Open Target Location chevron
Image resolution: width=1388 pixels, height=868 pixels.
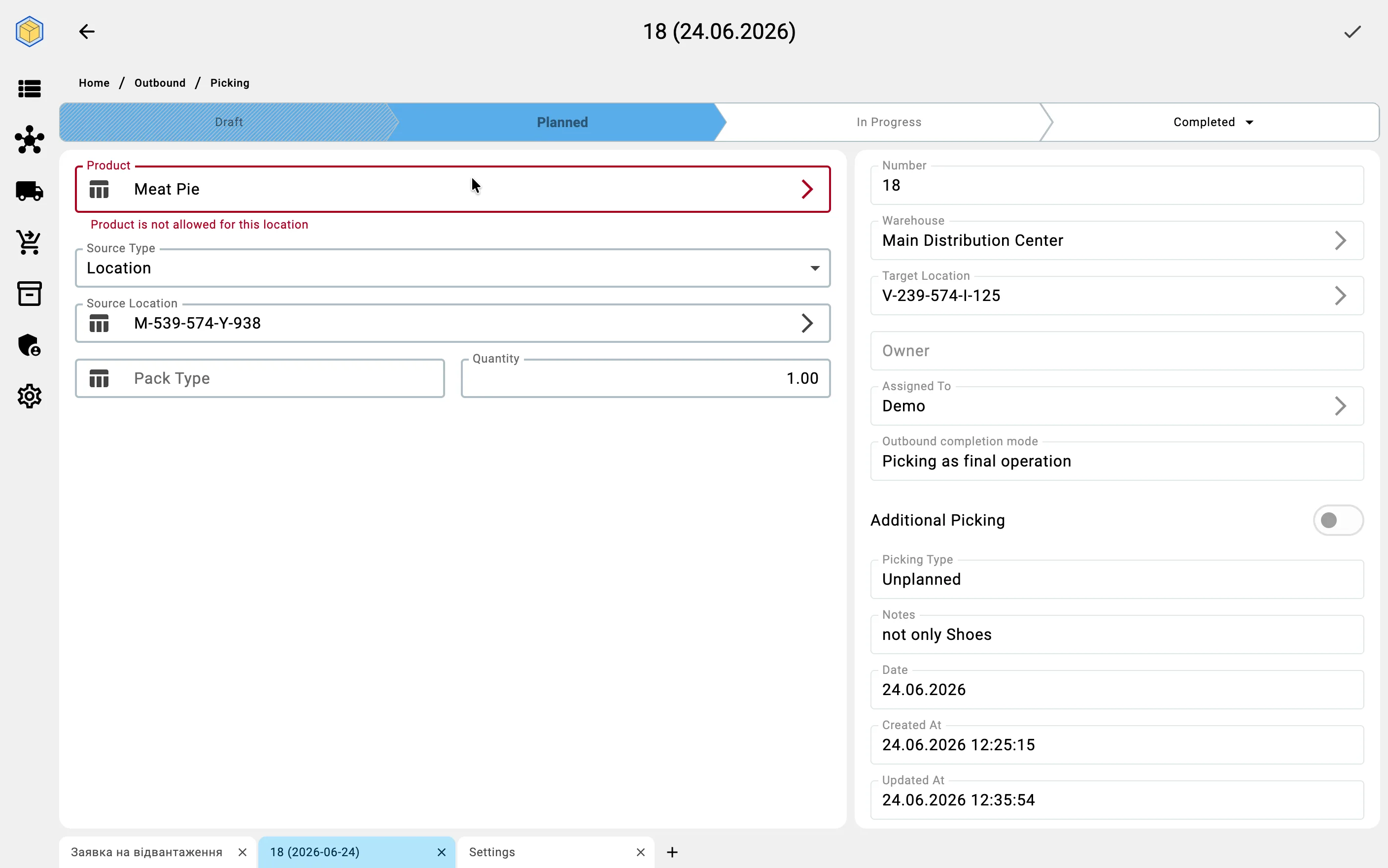click(x=1340, y=296)
